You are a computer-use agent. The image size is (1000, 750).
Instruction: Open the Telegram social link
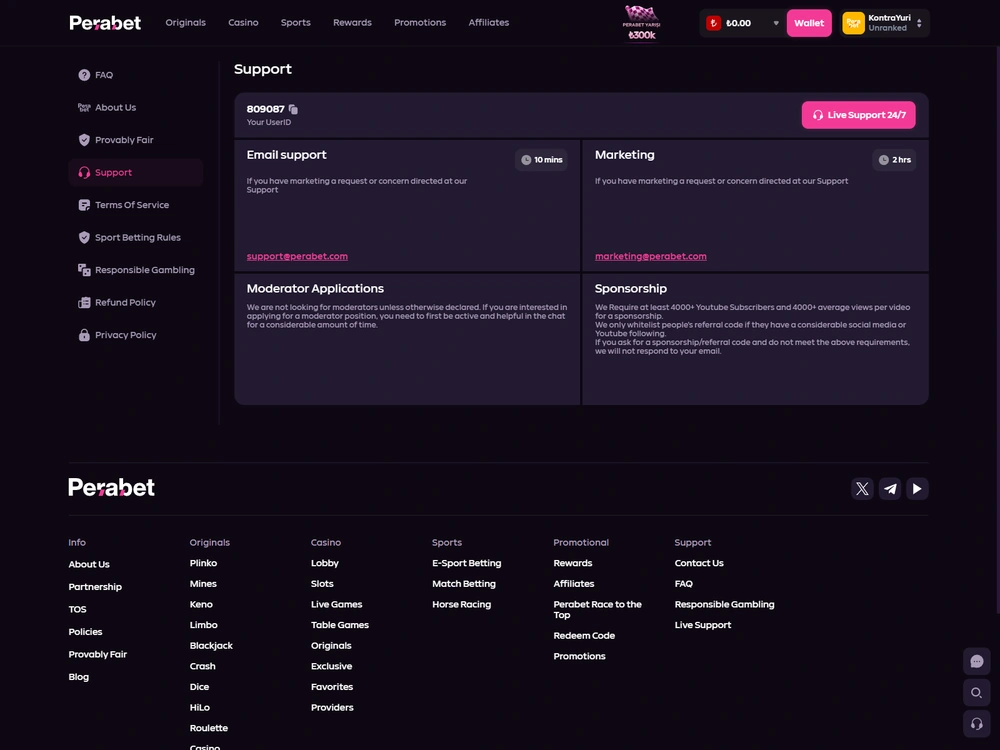(890, 489)
